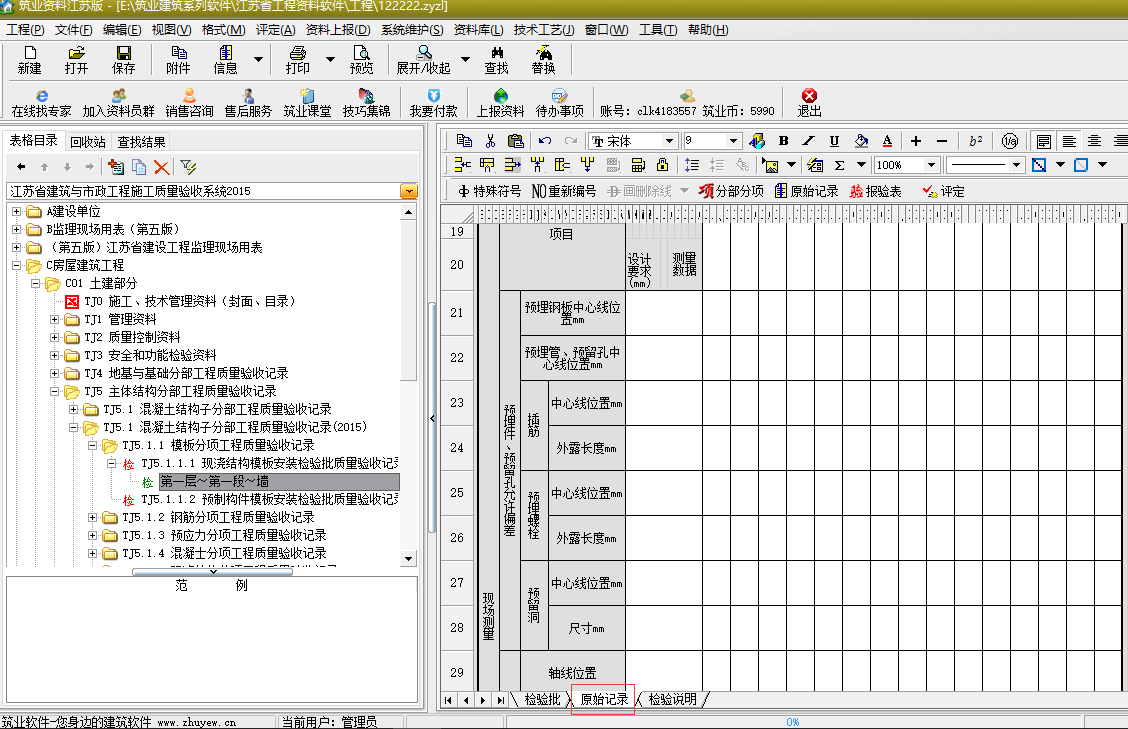Toggle bold text formatting
This screenshot has height=729, width=1128.
tap(783, 141)
